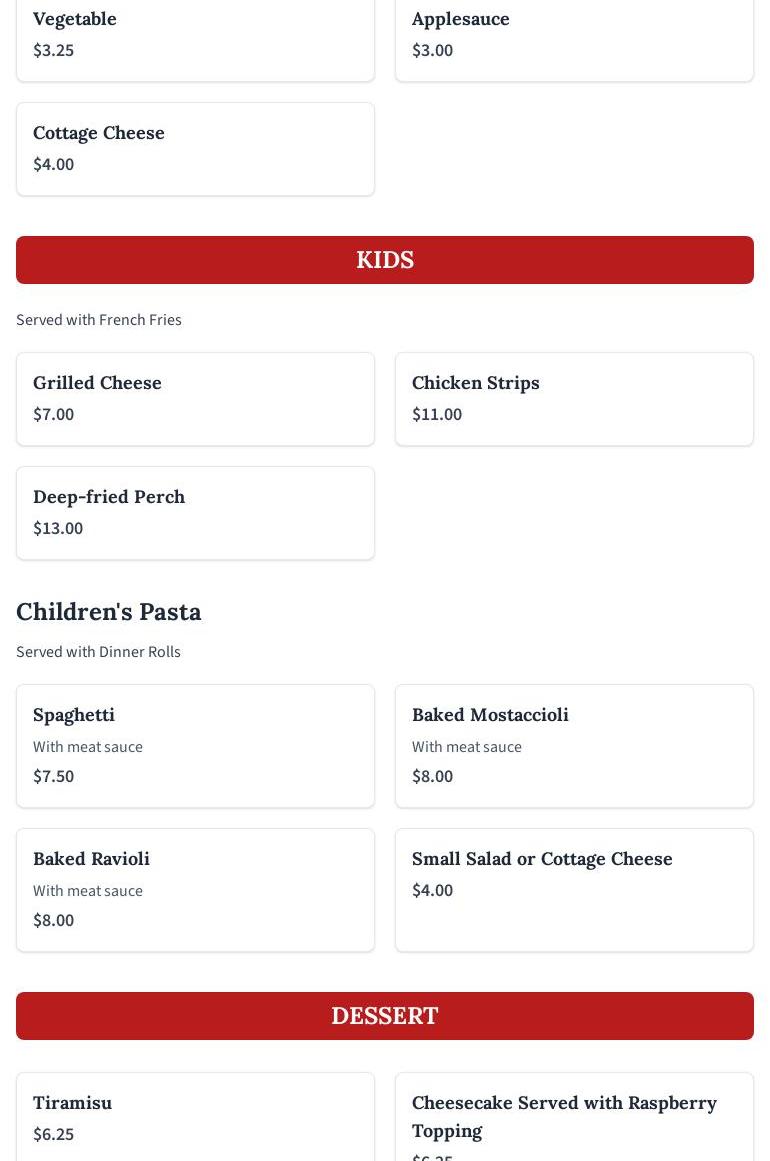Screen dimensions: 770x1161
Task: Click the Served with French Fries note
Action: pyautogui.click(x=99, y=320)
